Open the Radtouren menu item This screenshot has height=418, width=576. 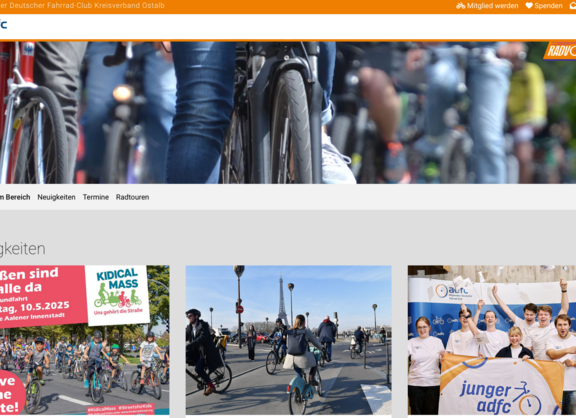tap(132, 197)
